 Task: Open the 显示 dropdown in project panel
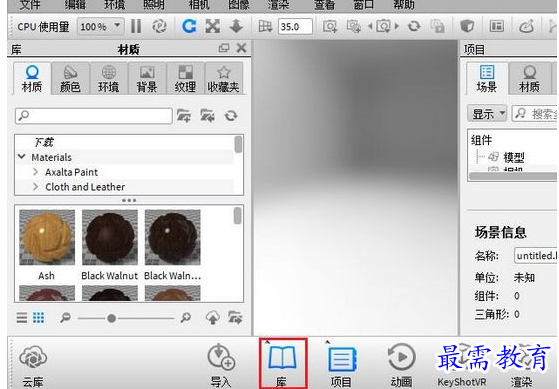pos(487,114)
